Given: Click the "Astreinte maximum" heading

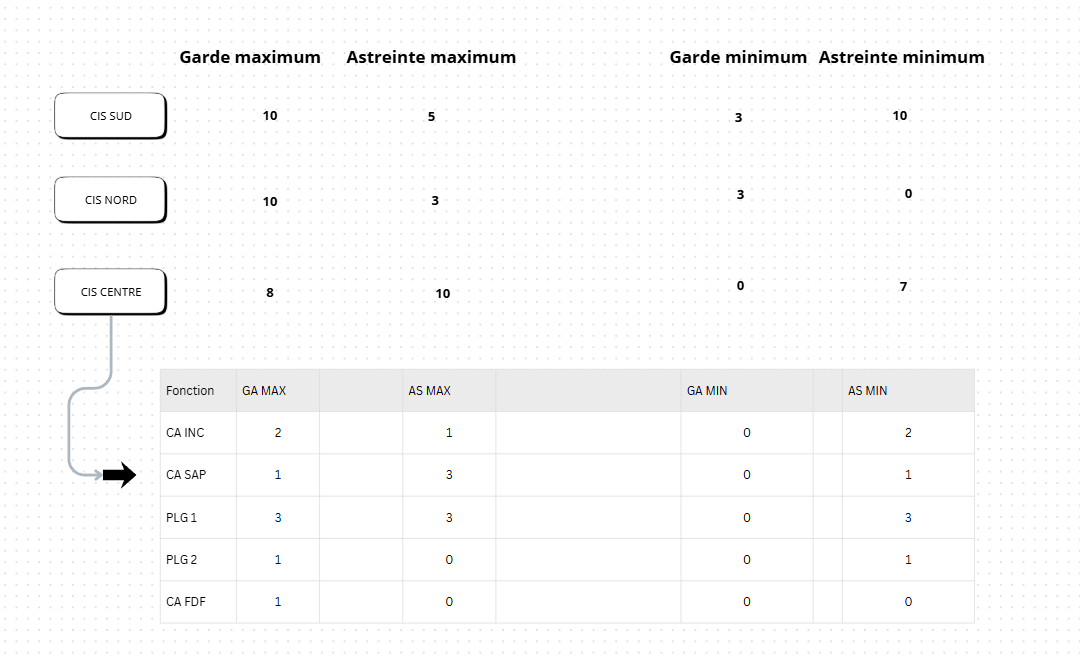Looking at the screenshot, I should pos(431,57).
